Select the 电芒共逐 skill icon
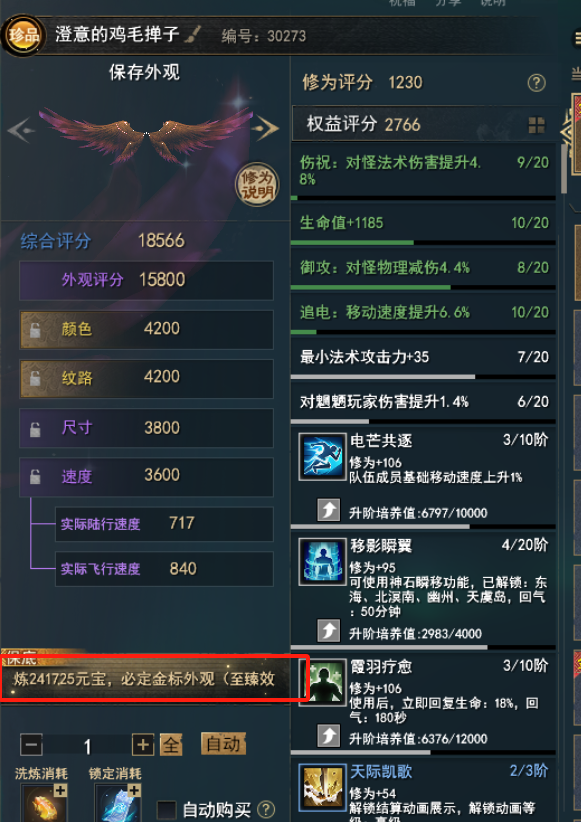 [322, 457]
